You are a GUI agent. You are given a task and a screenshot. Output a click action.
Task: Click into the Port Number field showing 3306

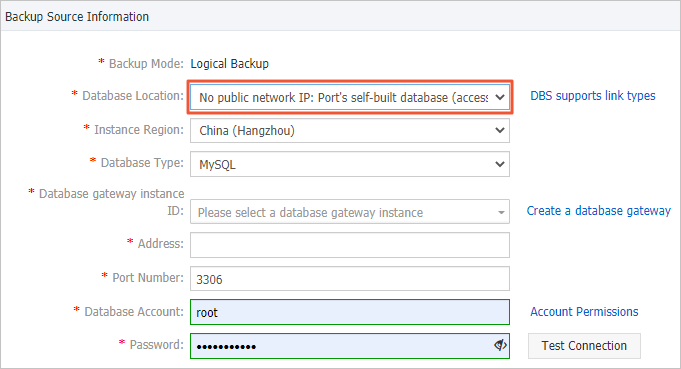click(x=350, y=279)
